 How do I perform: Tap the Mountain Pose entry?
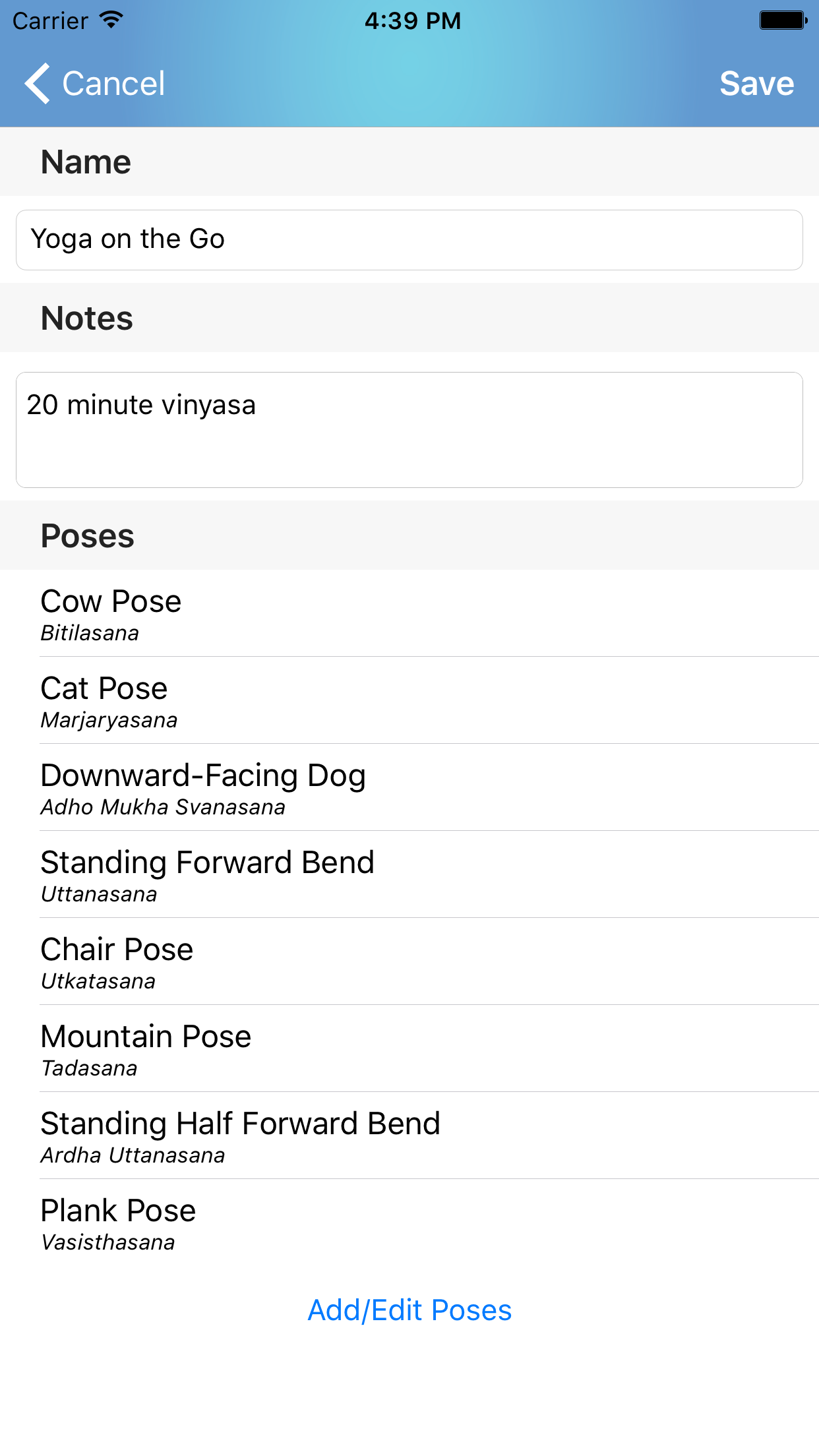click(x=409, y=1049)
